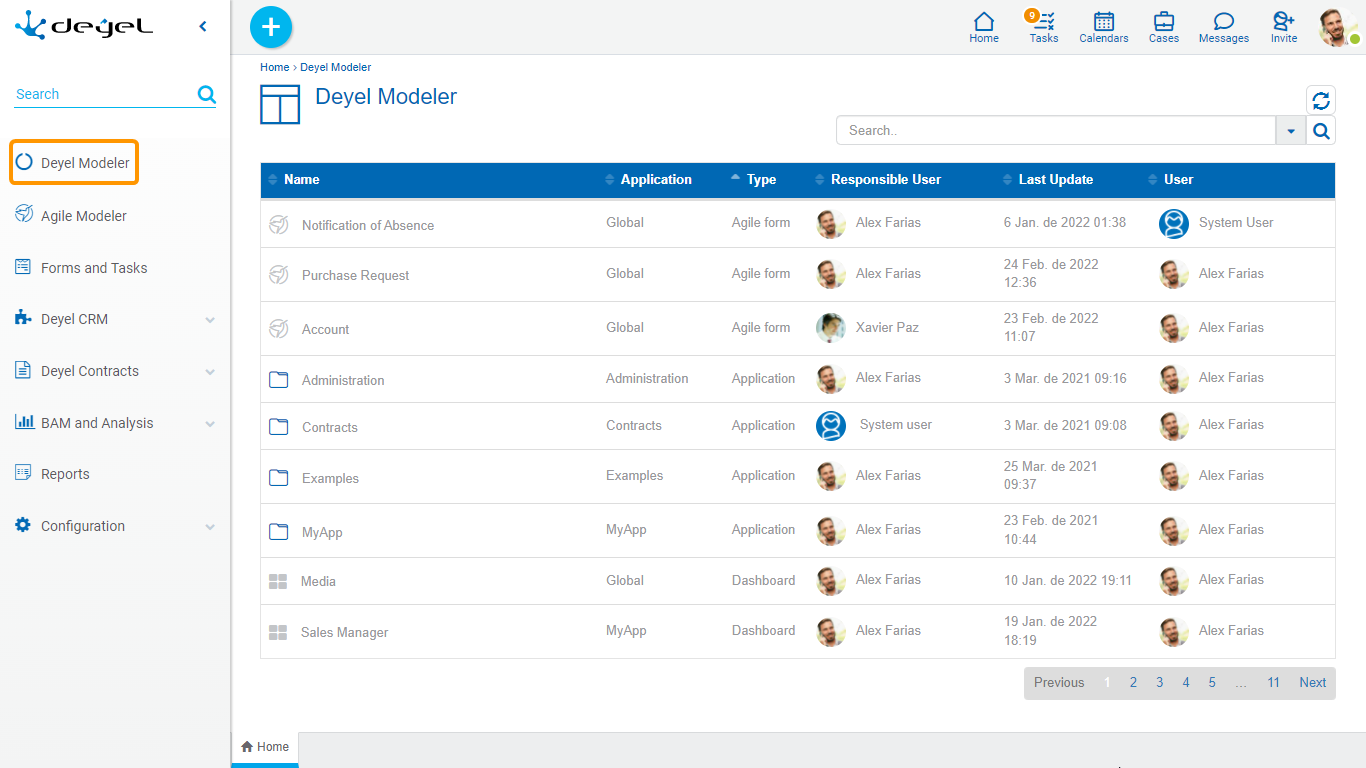
Task: Click the Deyel logo
Action: coord(84,26)
